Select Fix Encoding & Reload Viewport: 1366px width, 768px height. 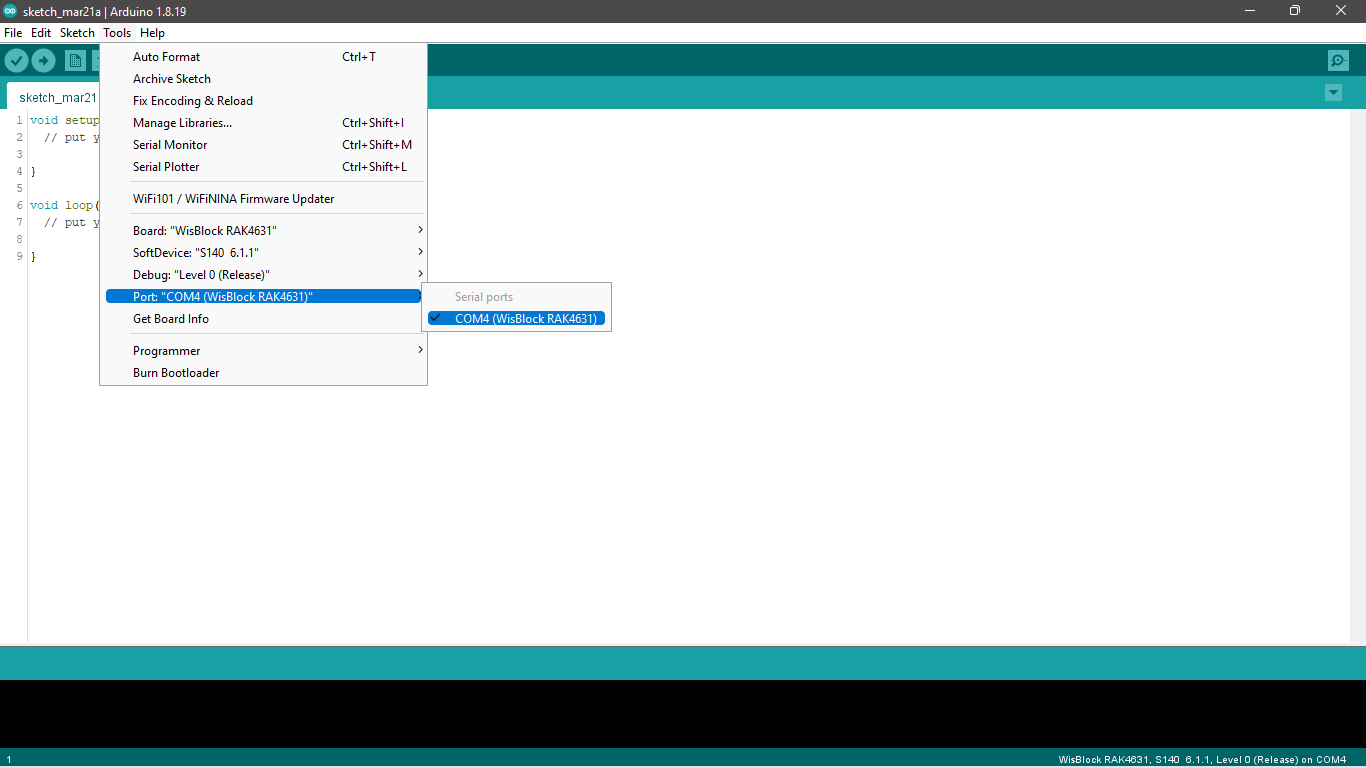[x=264, y=101]
